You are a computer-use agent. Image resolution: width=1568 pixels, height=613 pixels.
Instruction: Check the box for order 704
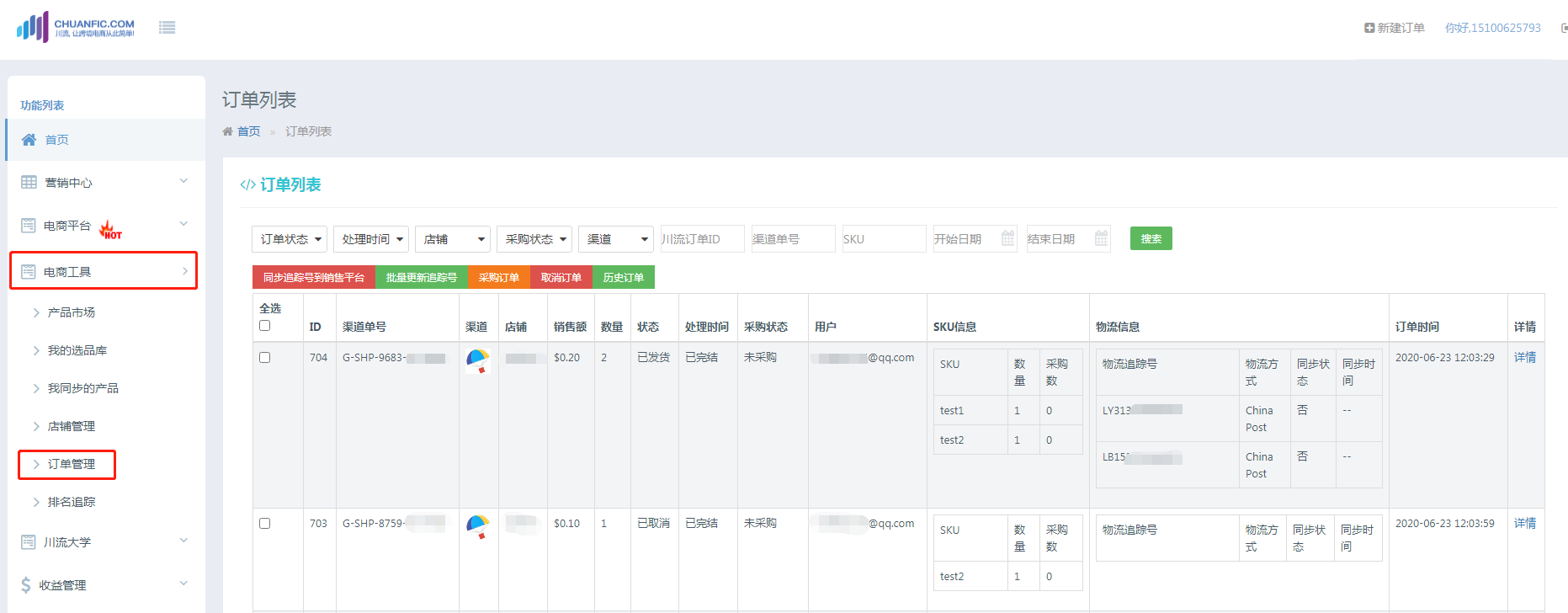(264, 357)
